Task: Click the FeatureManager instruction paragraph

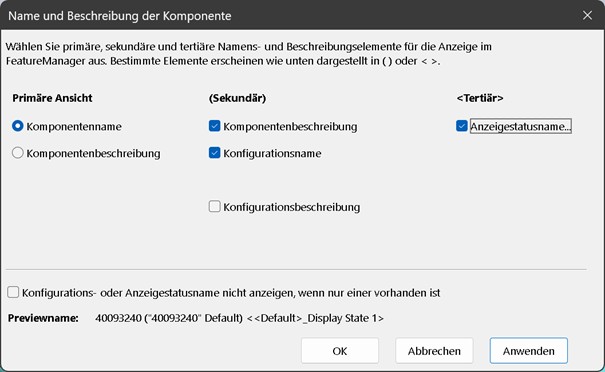Action: pyautogui.click(x=249, y=54)
